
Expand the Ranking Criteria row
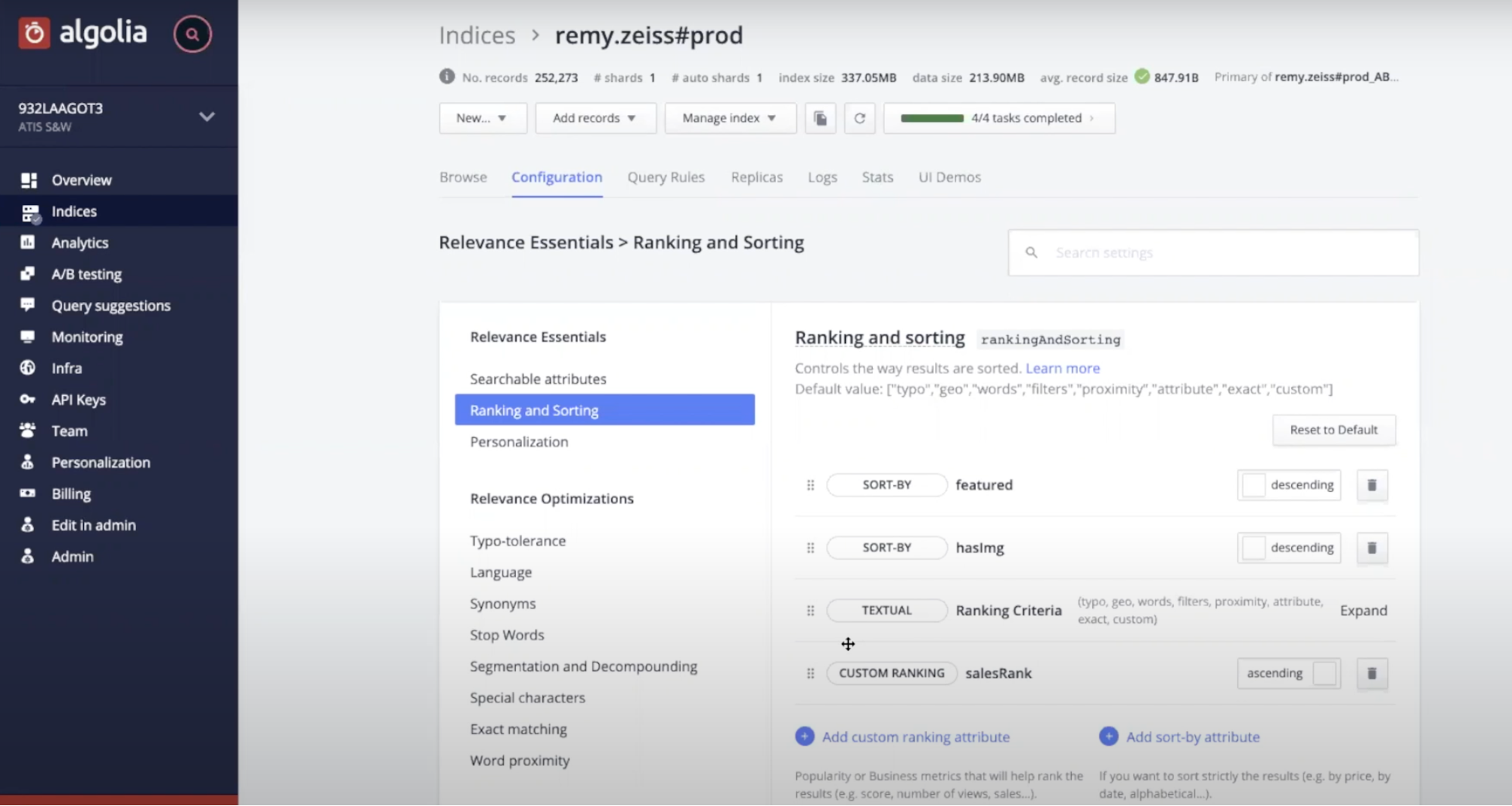pyautogui.click(x=1363, y=611)
